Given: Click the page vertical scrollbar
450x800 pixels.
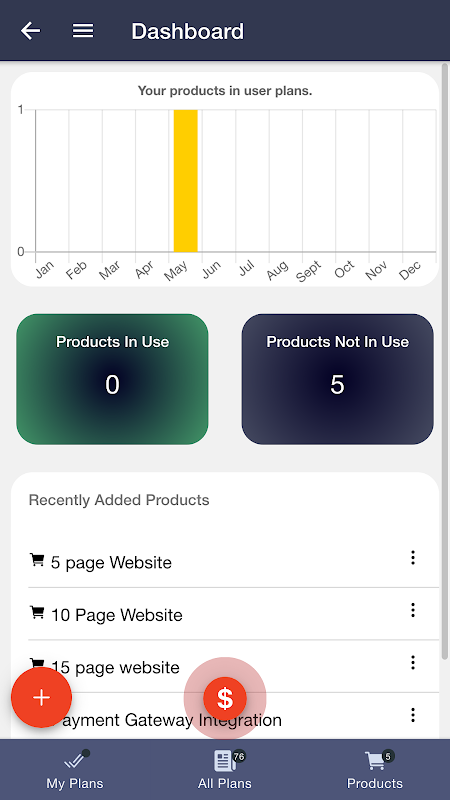Looking at the screenshot, I should 444,362.
